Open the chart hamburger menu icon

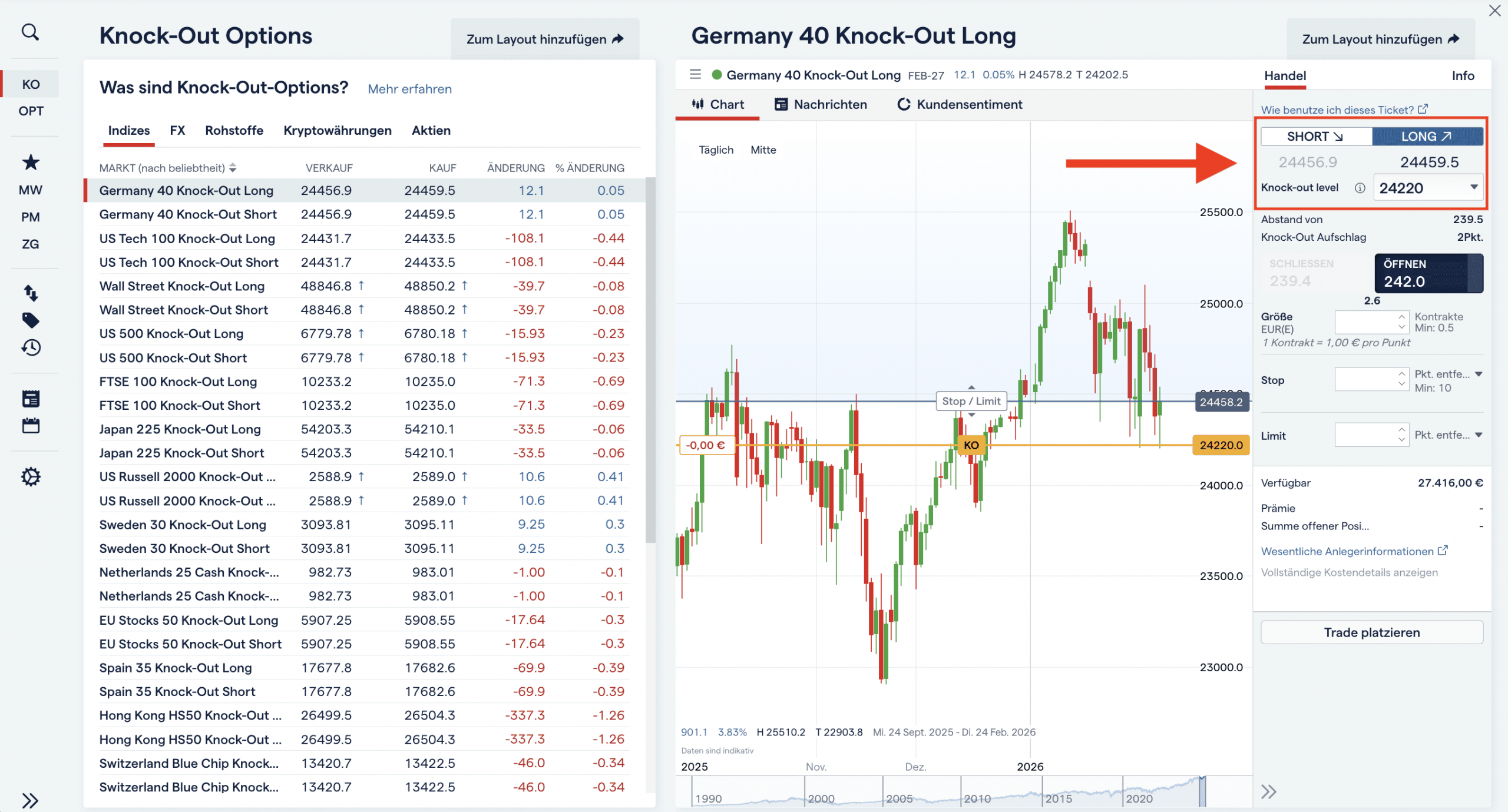click(695, 75)
